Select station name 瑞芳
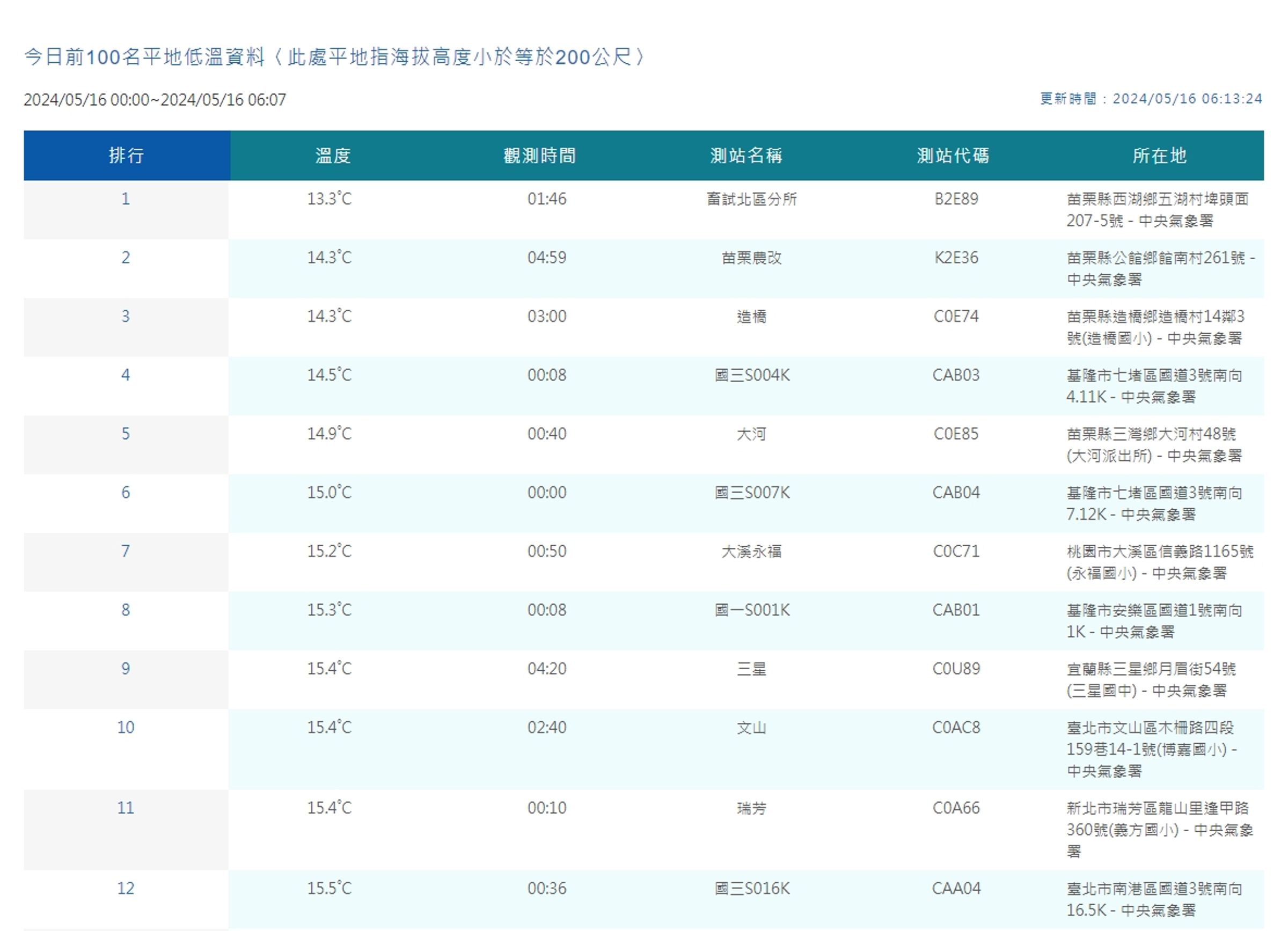Viewport: 1288px width, 931px height. coord(751,808)
